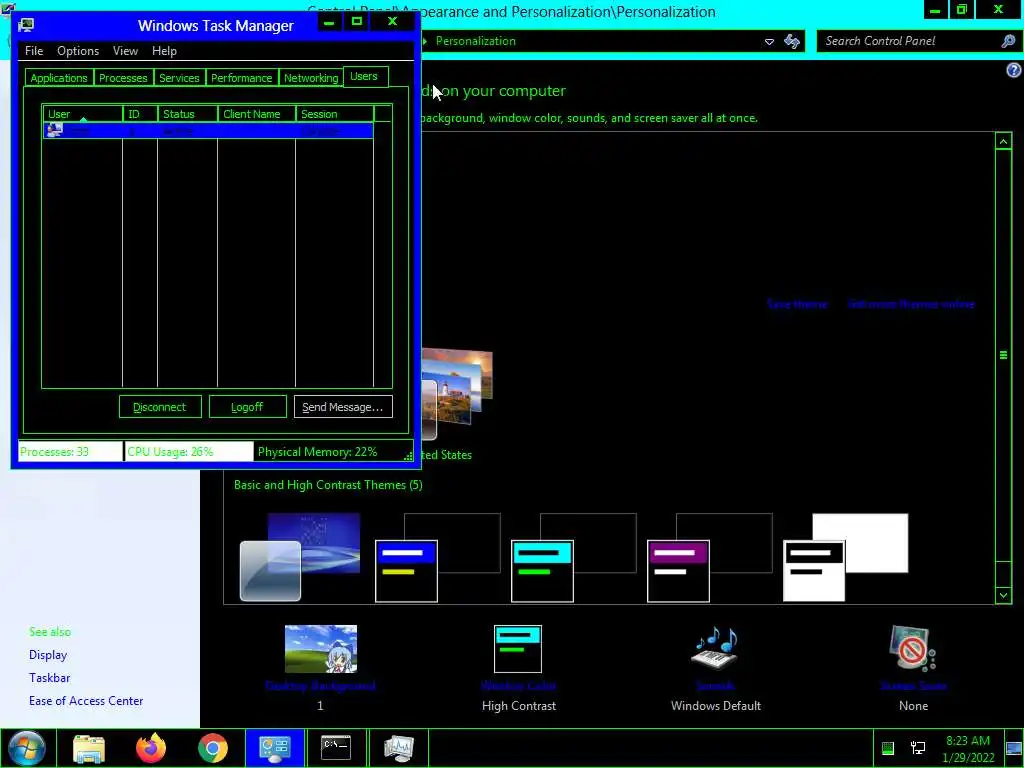Open the Help menu in Task Manager
1024x768 pixels.
(164, 51)
